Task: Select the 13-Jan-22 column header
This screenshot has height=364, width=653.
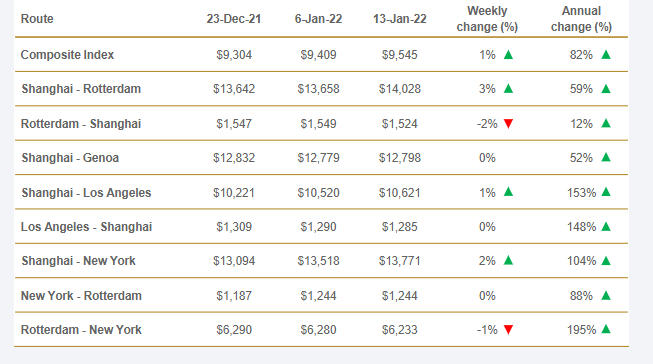Action: tap(399, 19)
